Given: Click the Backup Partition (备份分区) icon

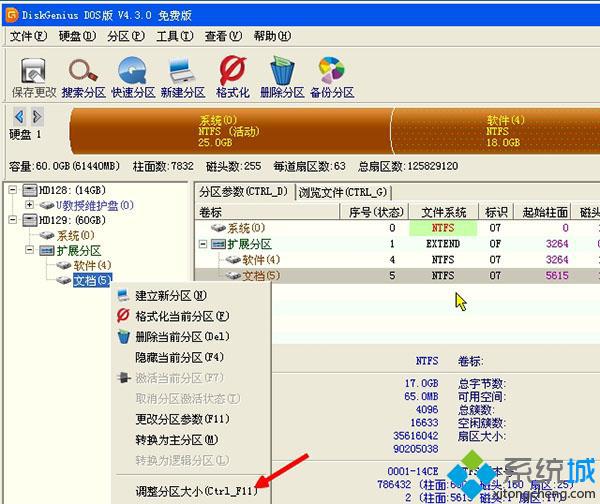Looking at the screenshot, I should pyautogui.click(x=332, y=70).
